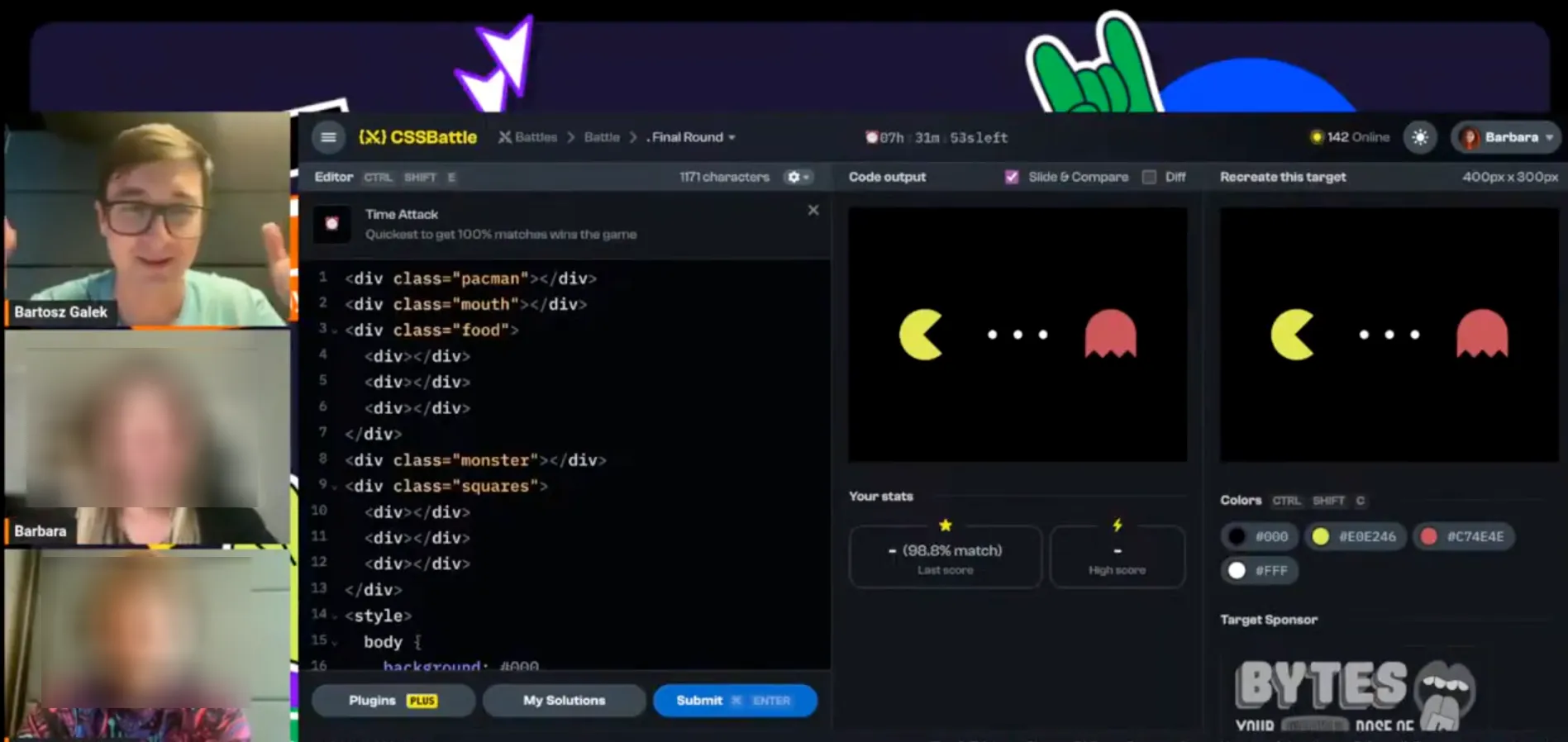Open the hamburger menu button

tap(328, 137)
